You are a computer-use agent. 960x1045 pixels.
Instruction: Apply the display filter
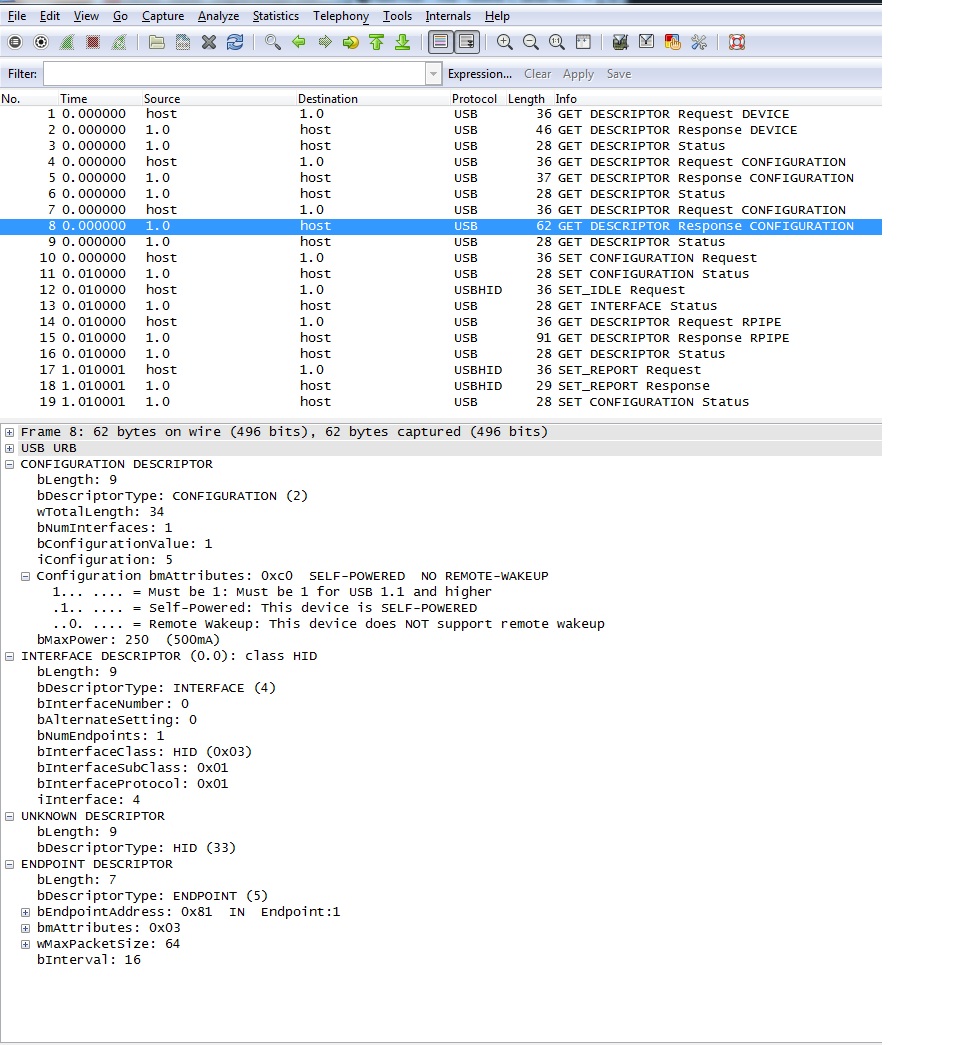(578, 74)
